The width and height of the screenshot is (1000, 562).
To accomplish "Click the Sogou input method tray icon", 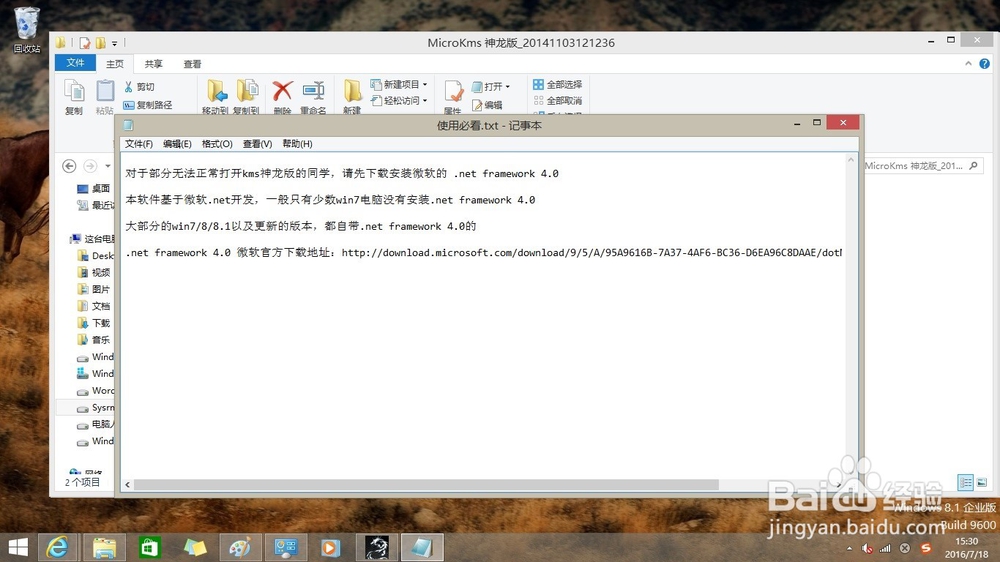I will tap(926, 548).
